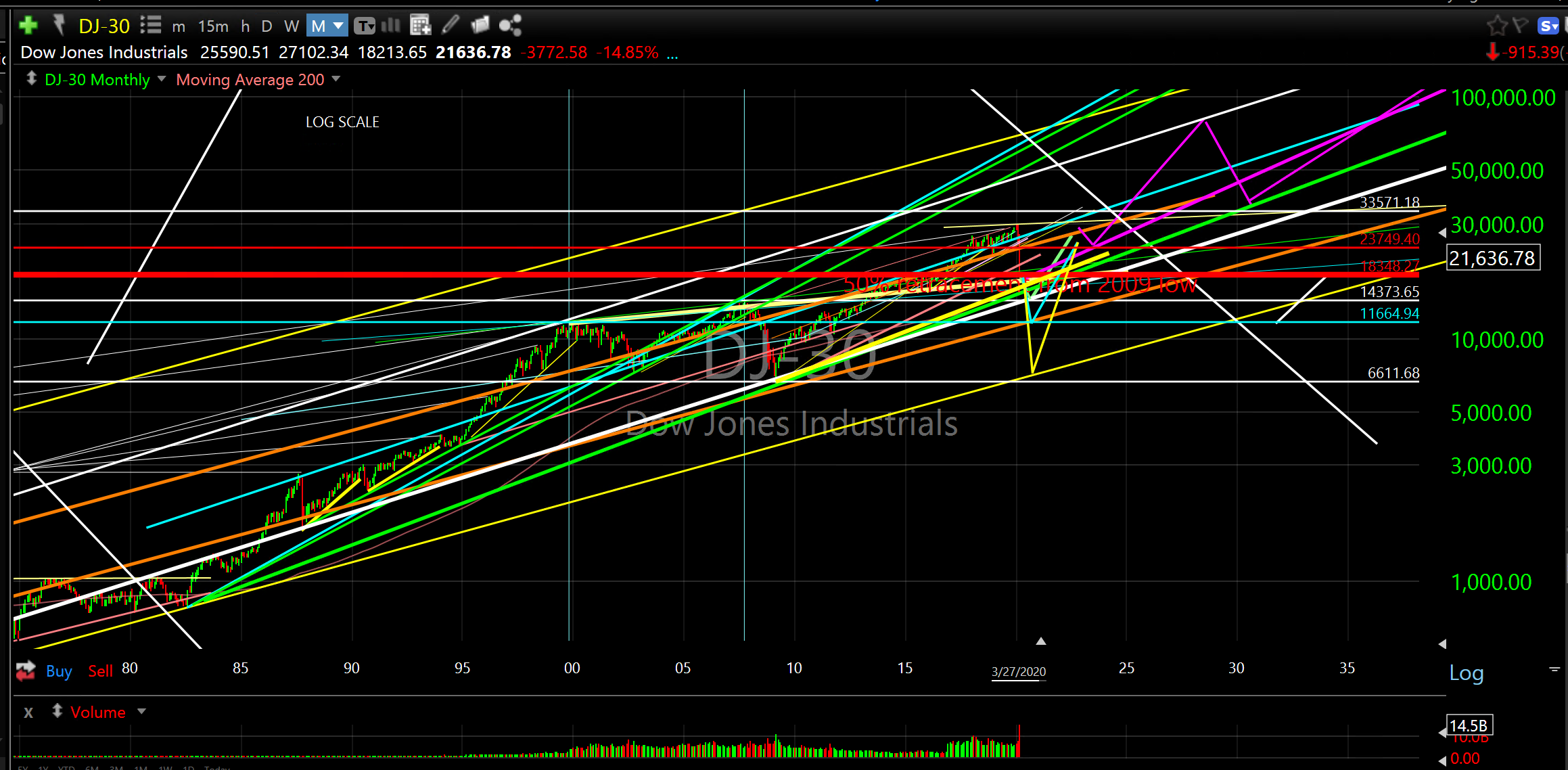This screenshot has width=1568, height=770.
Task: Toggle the flag icon near the star
Action: click(1521, 26)
